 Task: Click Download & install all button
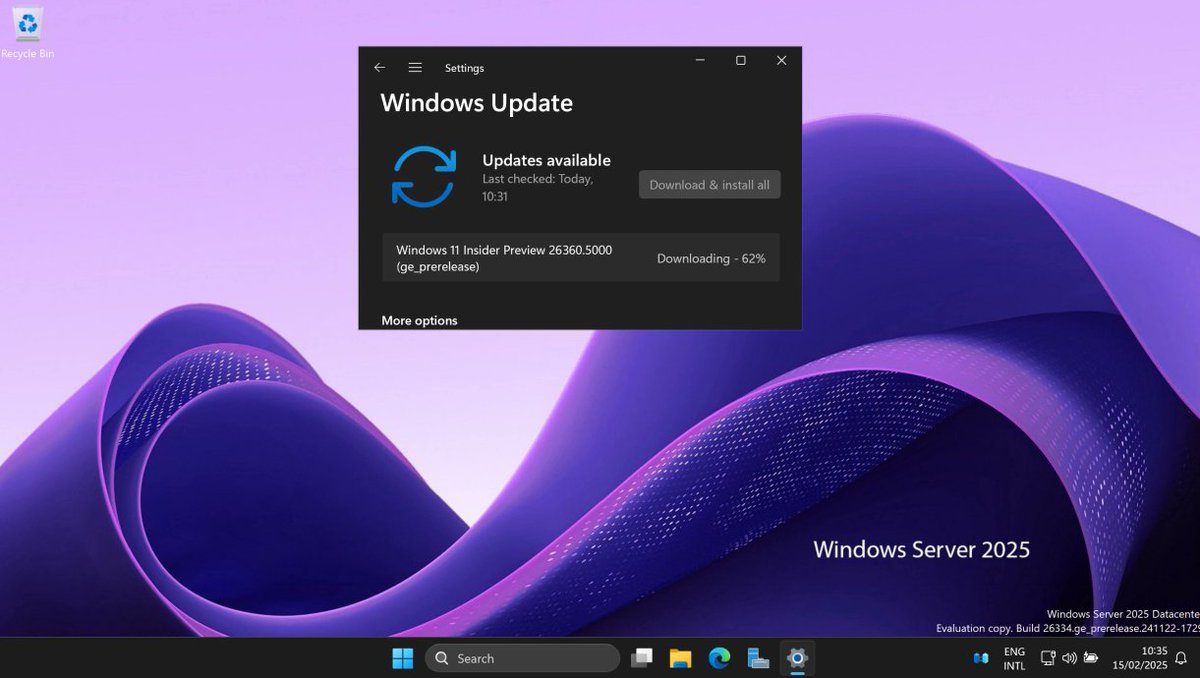[x=710, y=185]
